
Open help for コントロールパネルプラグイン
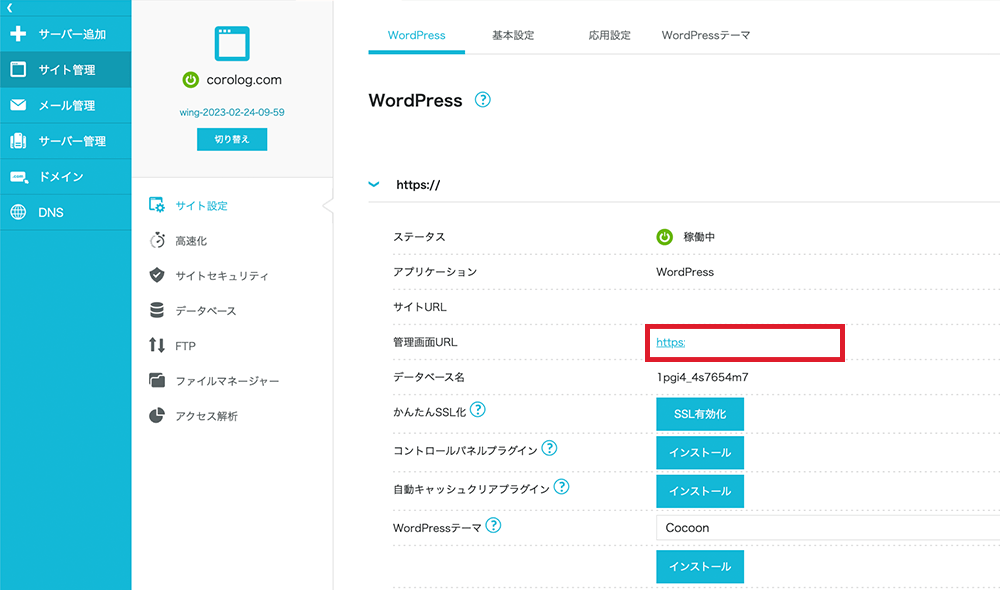pyautogui.click(x=549, y=449)
